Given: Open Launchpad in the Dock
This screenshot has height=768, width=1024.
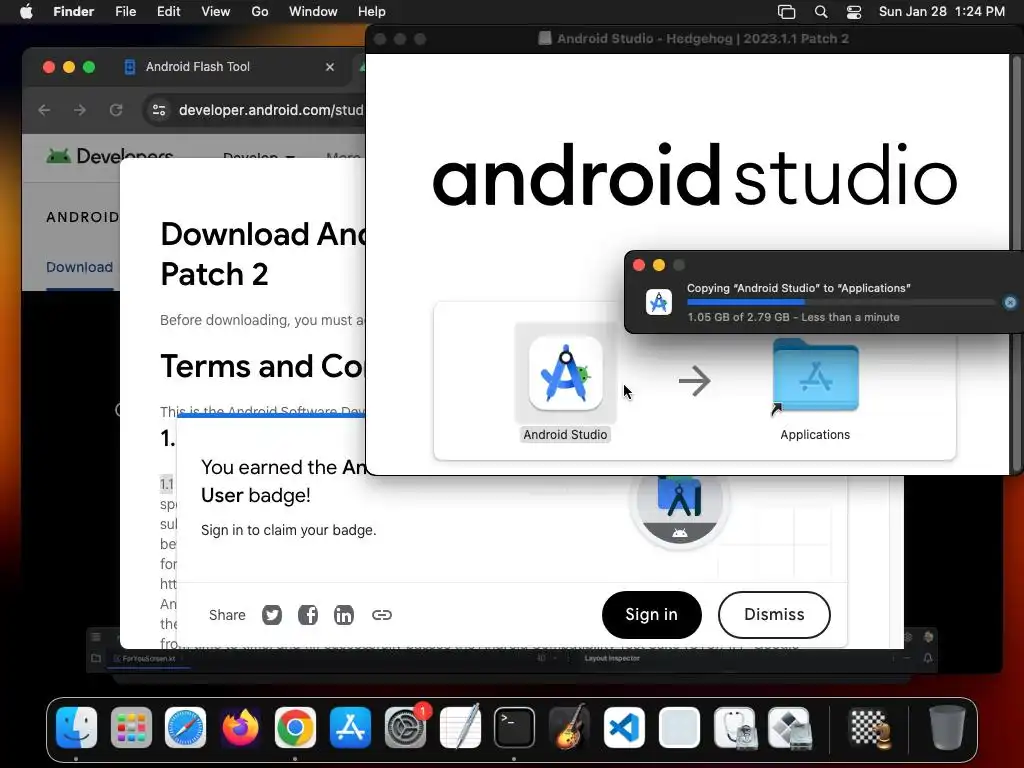Looking at the screenshot, I should click(131, 727).
